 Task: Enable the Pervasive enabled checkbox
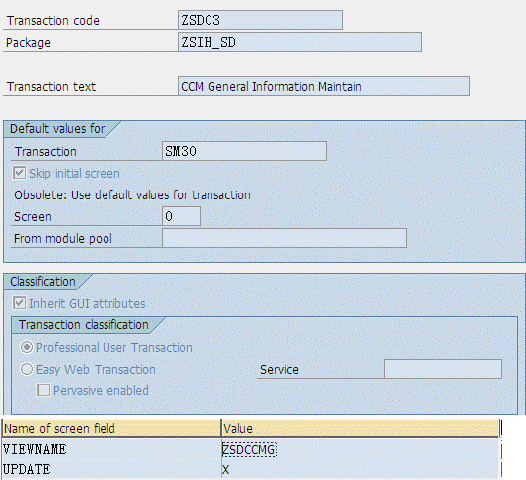tap(44, 390)
